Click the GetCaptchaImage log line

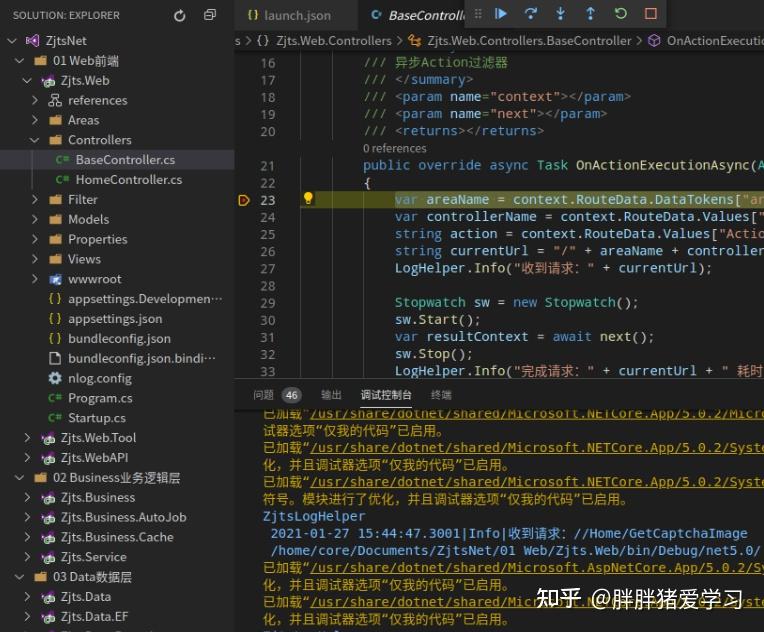point(509,534)
